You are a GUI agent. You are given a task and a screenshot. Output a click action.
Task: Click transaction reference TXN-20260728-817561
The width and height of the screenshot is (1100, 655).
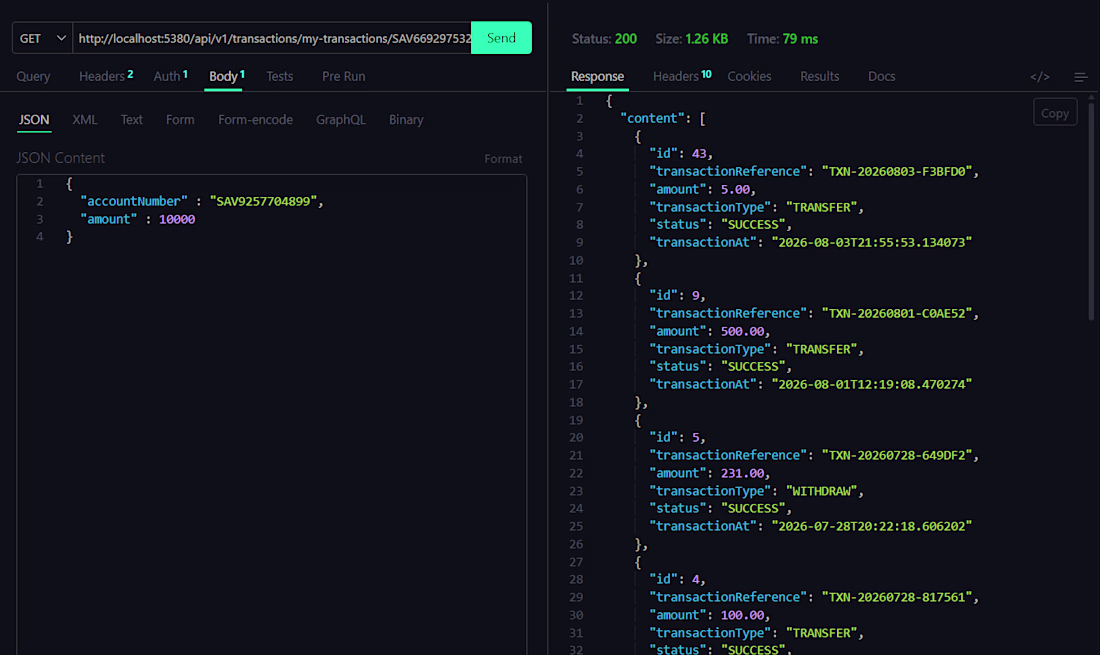[x=897, y=597]
